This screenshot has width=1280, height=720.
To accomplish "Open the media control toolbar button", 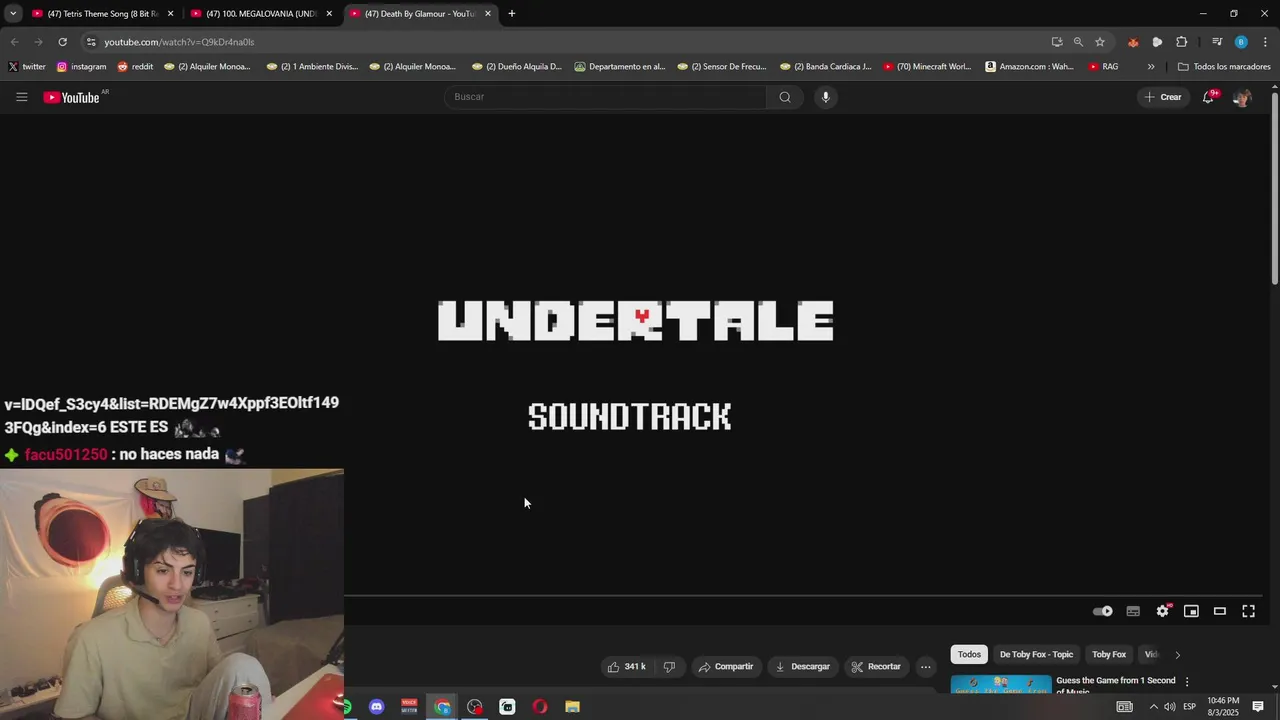I will coord(1217,42).
